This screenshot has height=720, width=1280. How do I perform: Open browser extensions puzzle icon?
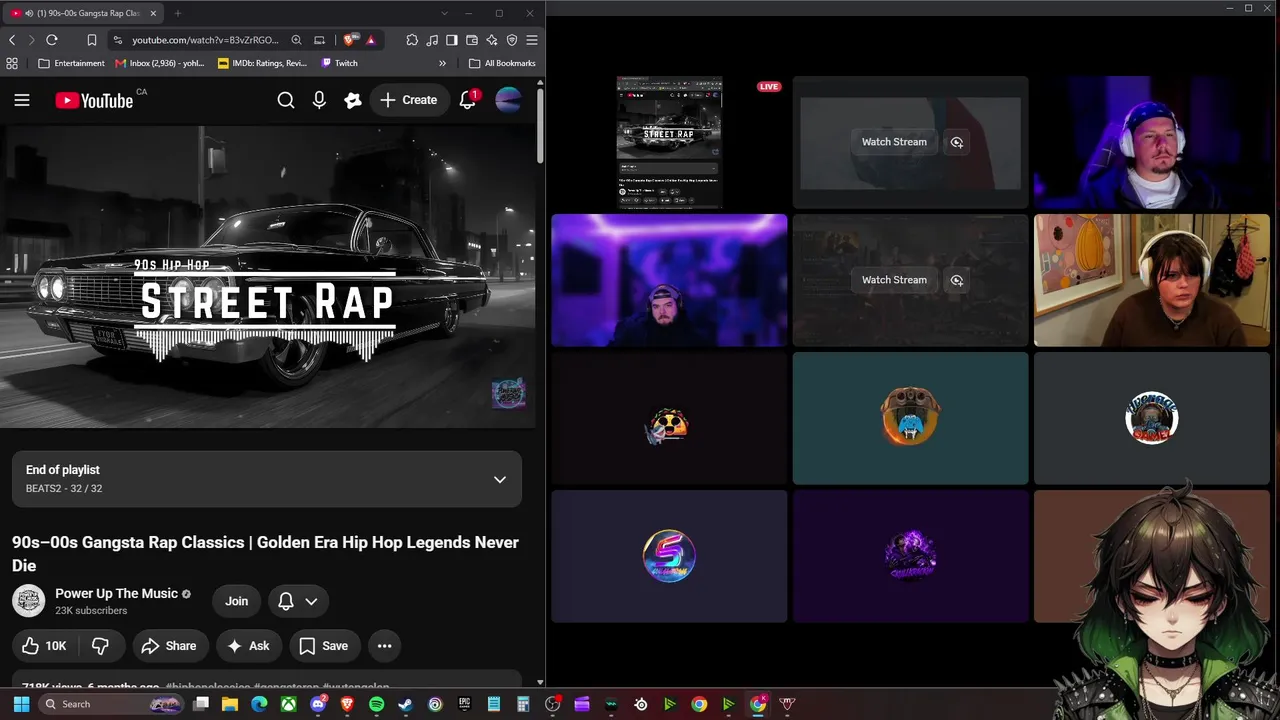[x=412, y=40]
